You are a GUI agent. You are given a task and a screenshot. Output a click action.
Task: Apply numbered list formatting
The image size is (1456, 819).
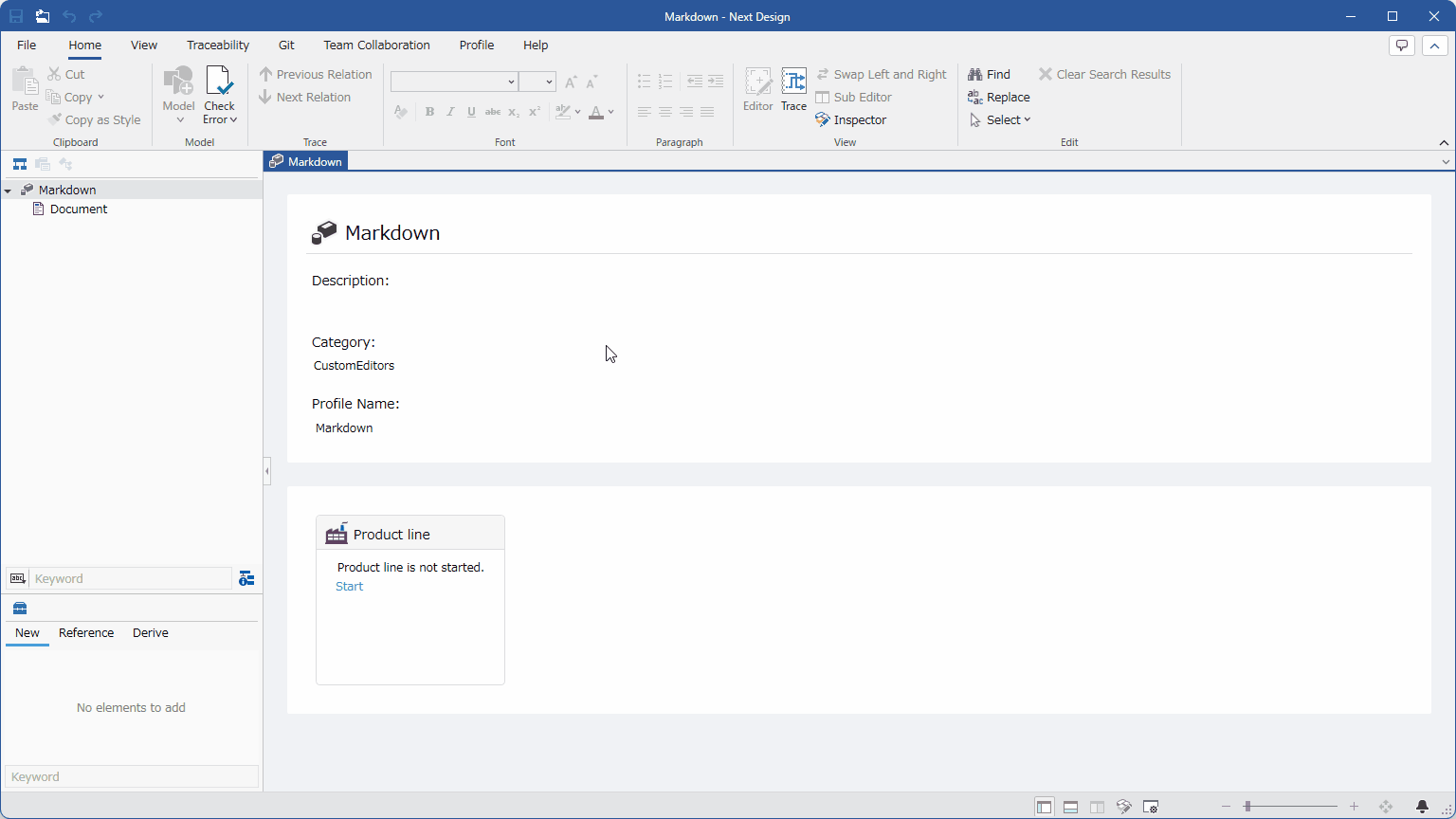[x=665, y=82]
